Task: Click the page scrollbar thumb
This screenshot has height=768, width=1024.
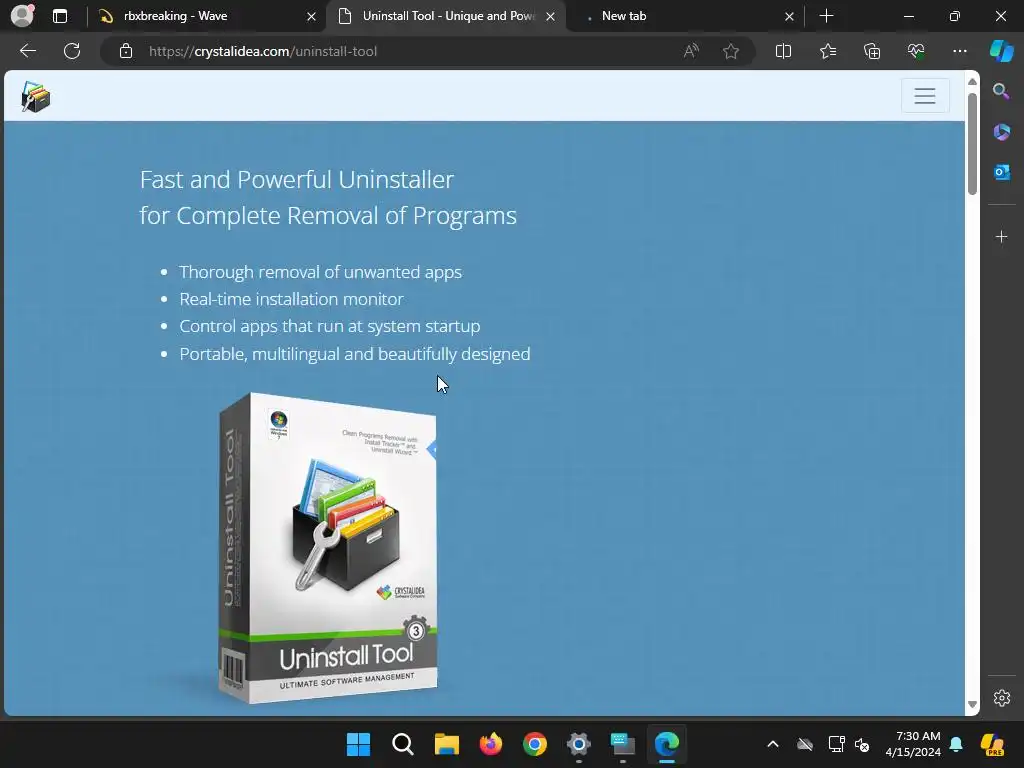Action: 972,144
